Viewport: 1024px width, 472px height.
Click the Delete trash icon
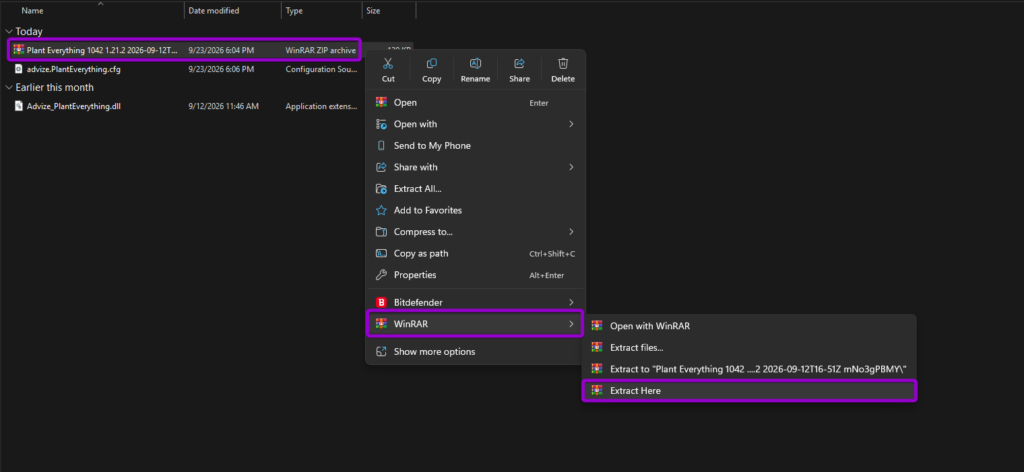point(563,63)
